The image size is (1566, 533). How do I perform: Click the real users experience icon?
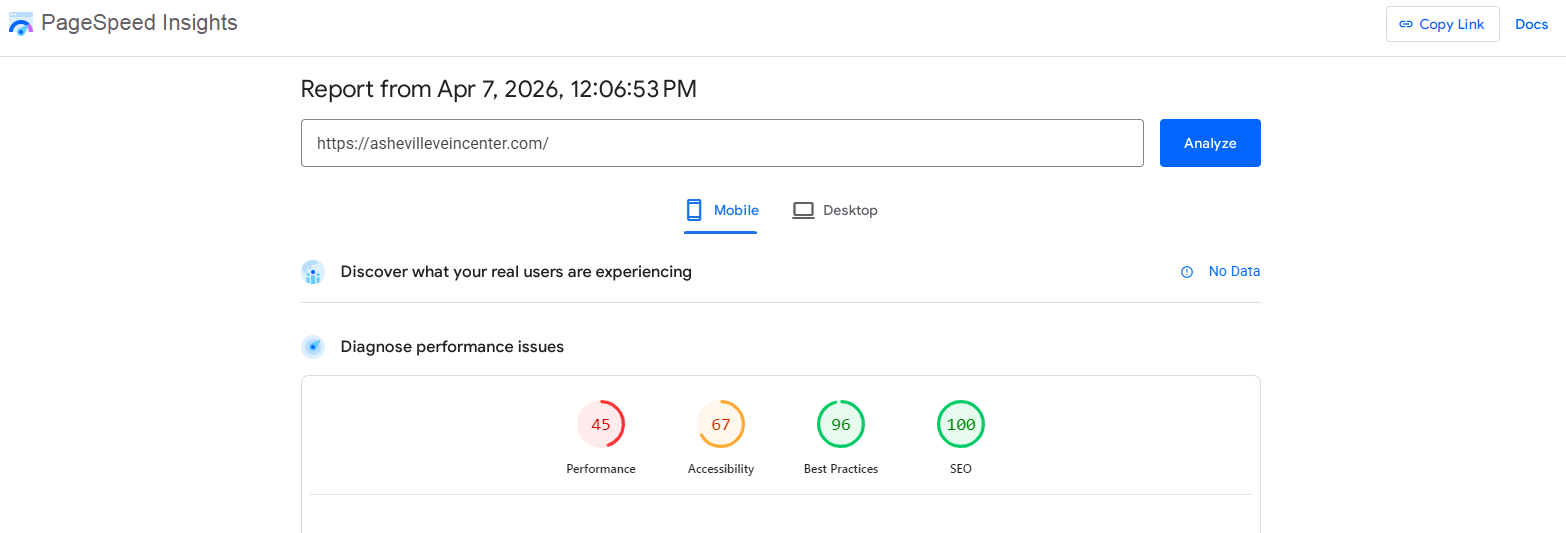point(313,272)
